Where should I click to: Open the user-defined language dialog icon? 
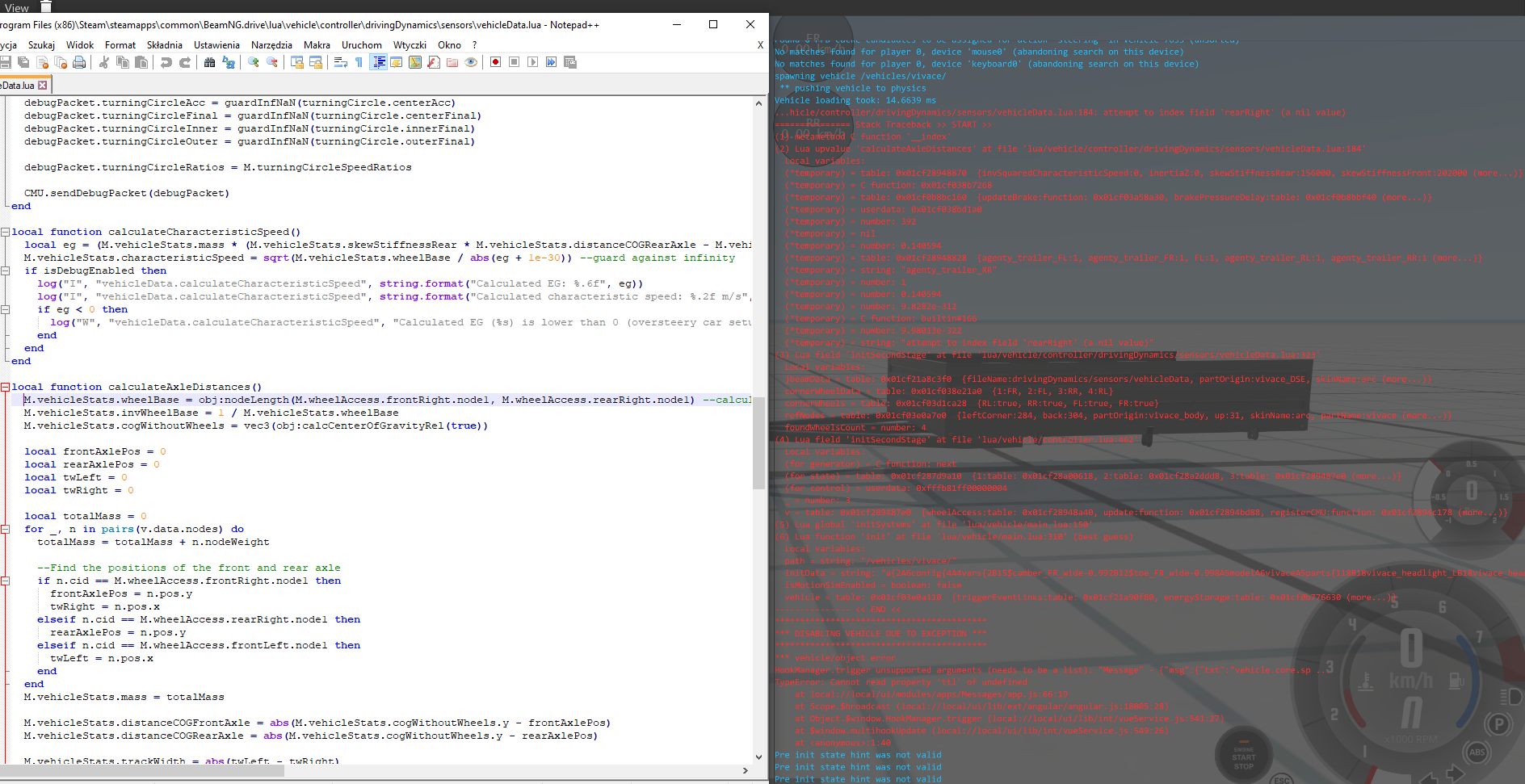tap(397, 62)
